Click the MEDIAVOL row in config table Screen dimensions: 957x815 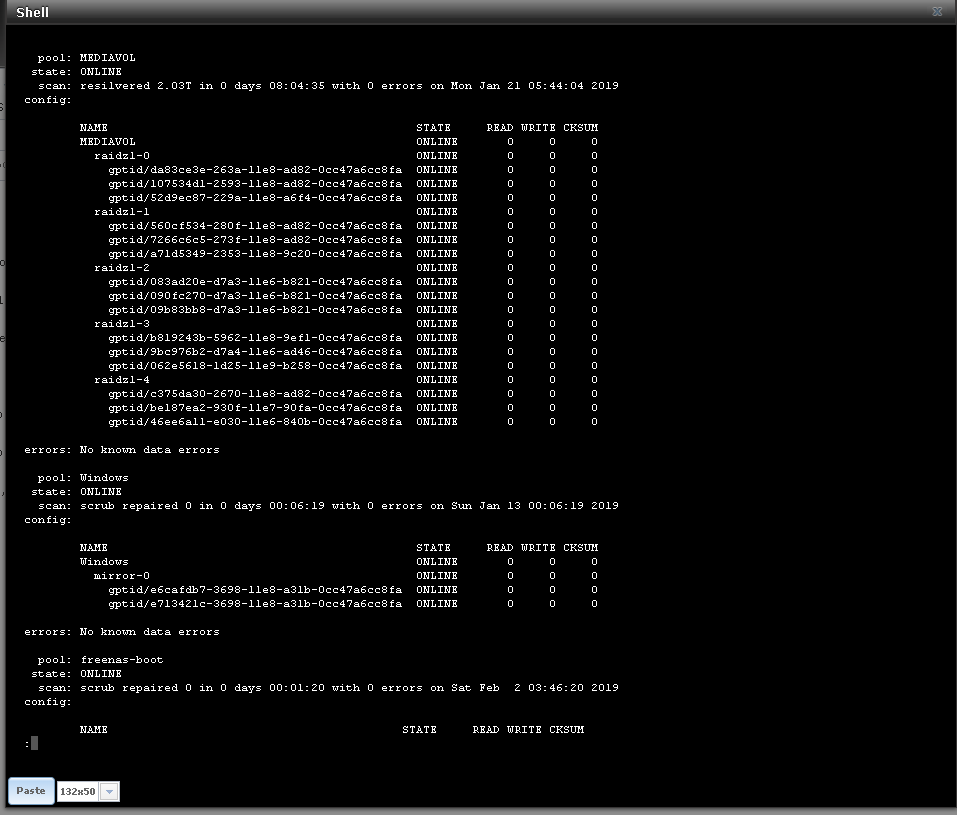tap(339, 142)
